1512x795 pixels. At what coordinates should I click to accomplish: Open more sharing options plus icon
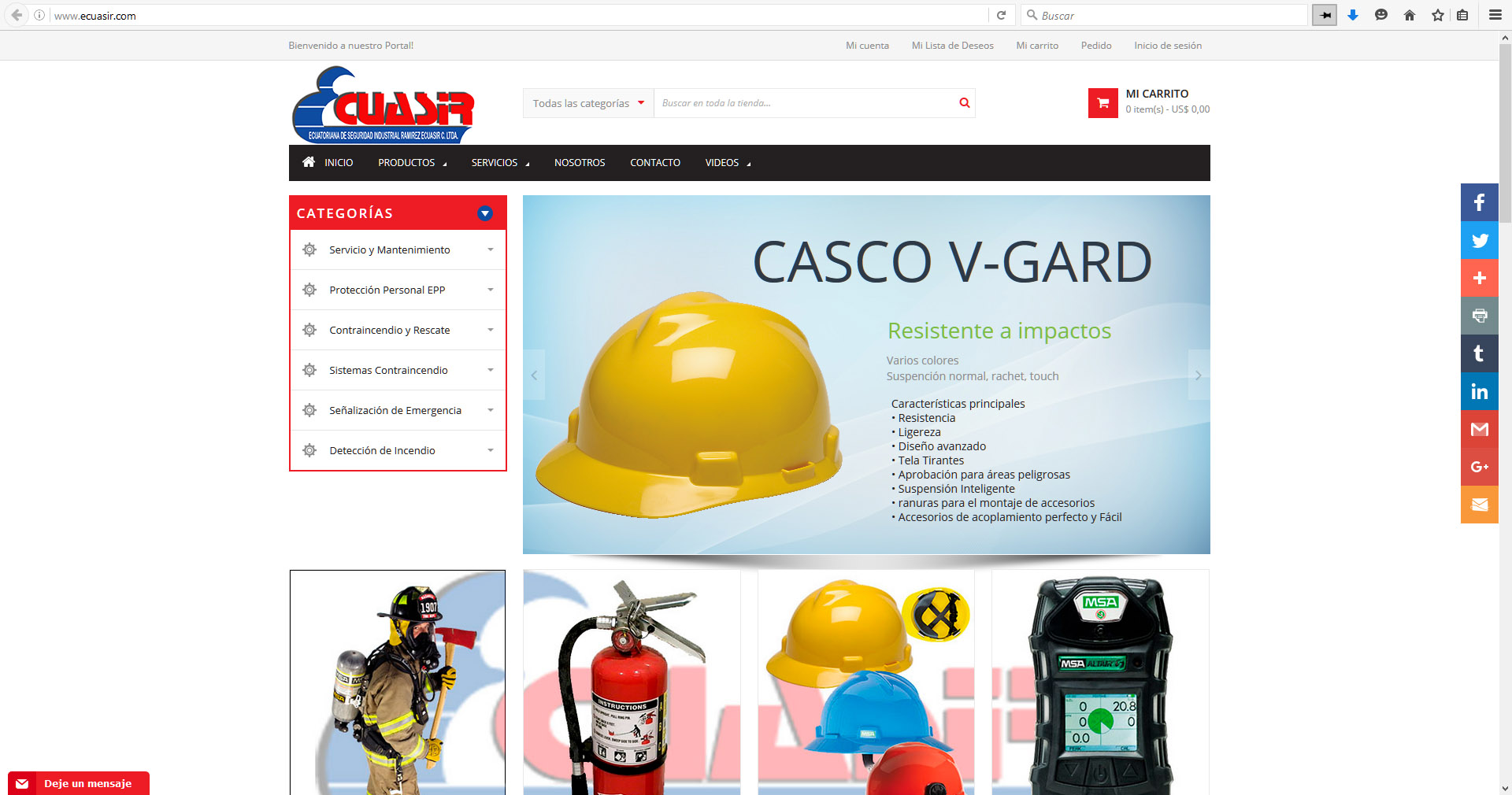tap(1480, 278)
